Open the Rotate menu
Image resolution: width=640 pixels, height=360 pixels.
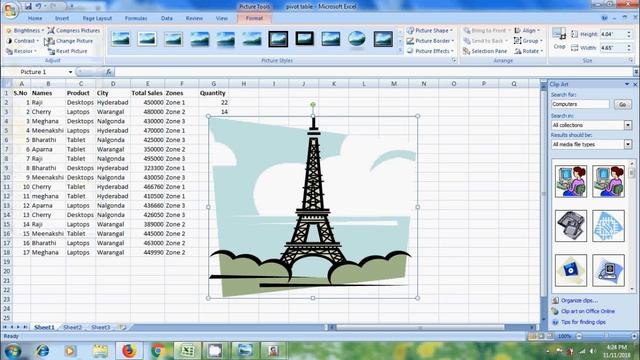tap(529, 51)
